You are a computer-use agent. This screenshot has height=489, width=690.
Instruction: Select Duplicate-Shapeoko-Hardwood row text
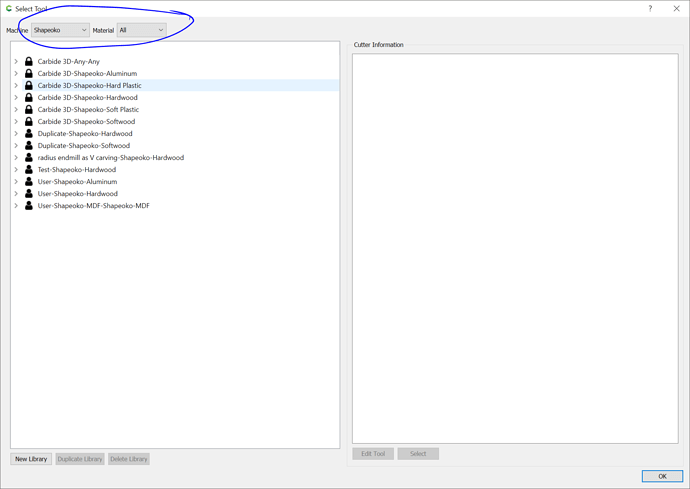coord(85,133)
